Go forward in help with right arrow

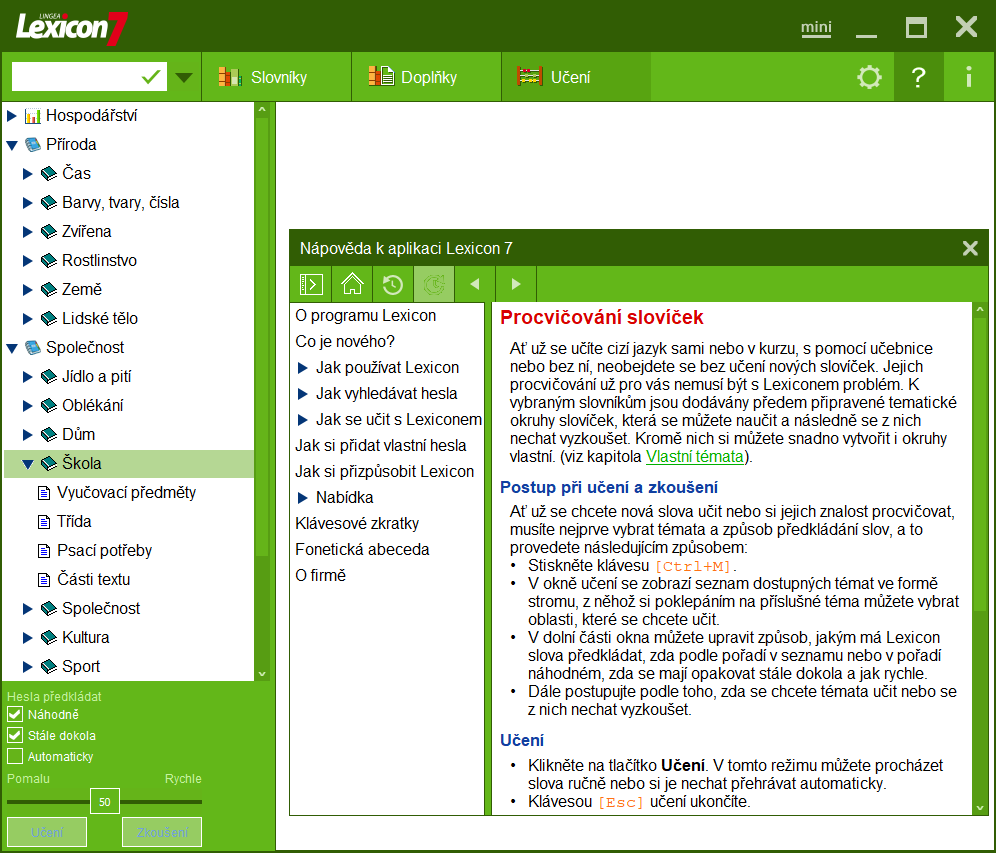[516, 284]
